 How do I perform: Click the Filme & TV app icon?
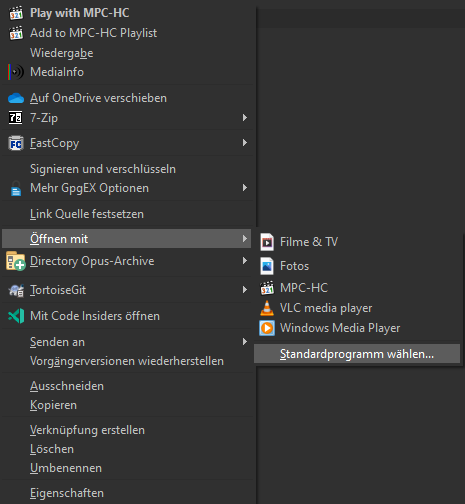tap(267, 242)
